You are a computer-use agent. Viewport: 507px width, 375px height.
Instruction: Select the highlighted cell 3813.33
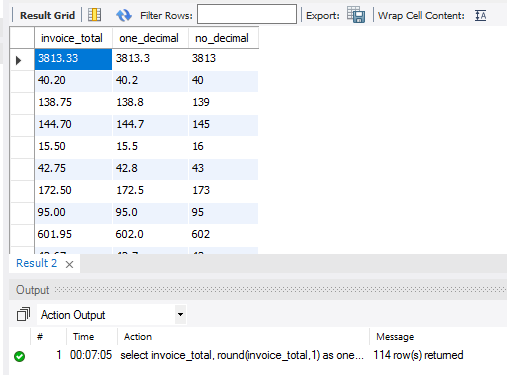tap(73, 59)
